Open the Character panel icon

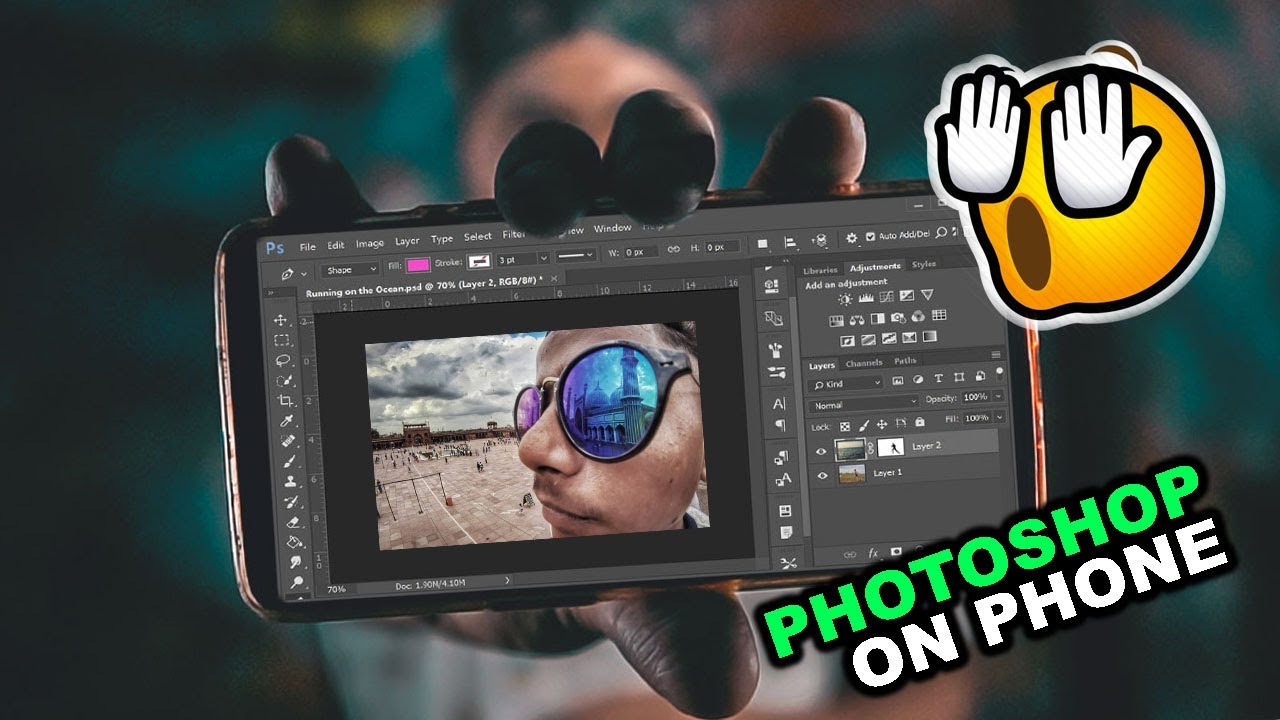pyautogui.click(x=778, y=403)
